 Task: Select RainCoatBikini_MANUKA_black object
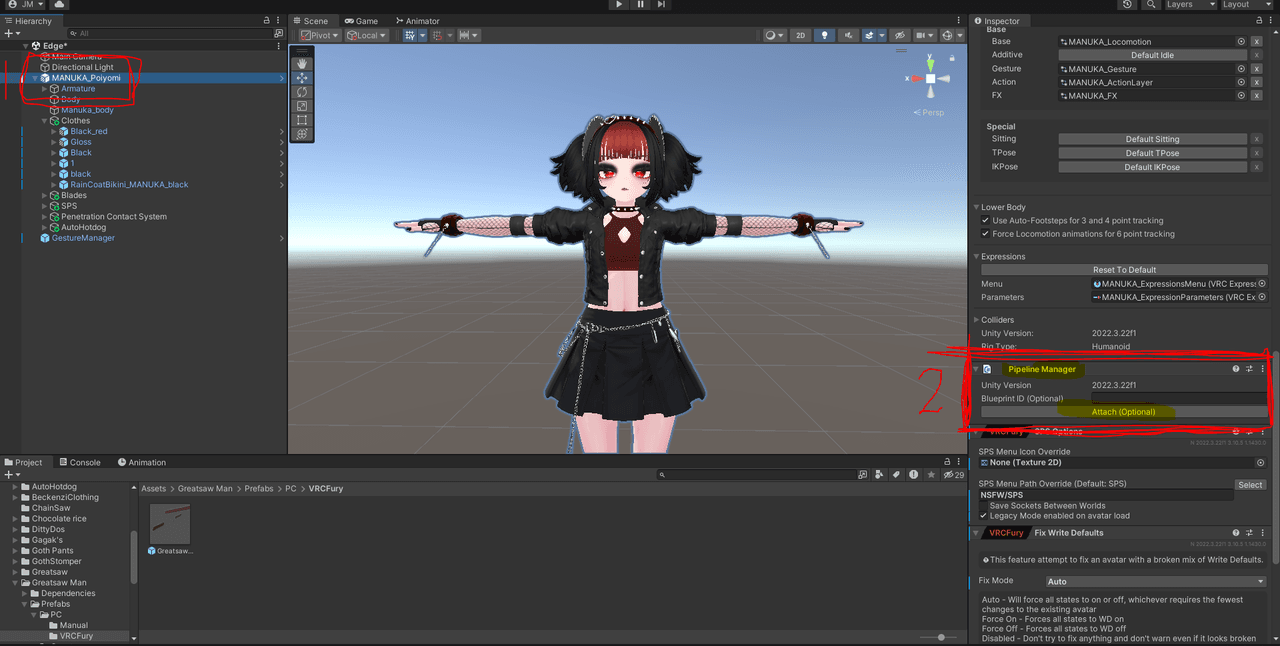(129, 185)
